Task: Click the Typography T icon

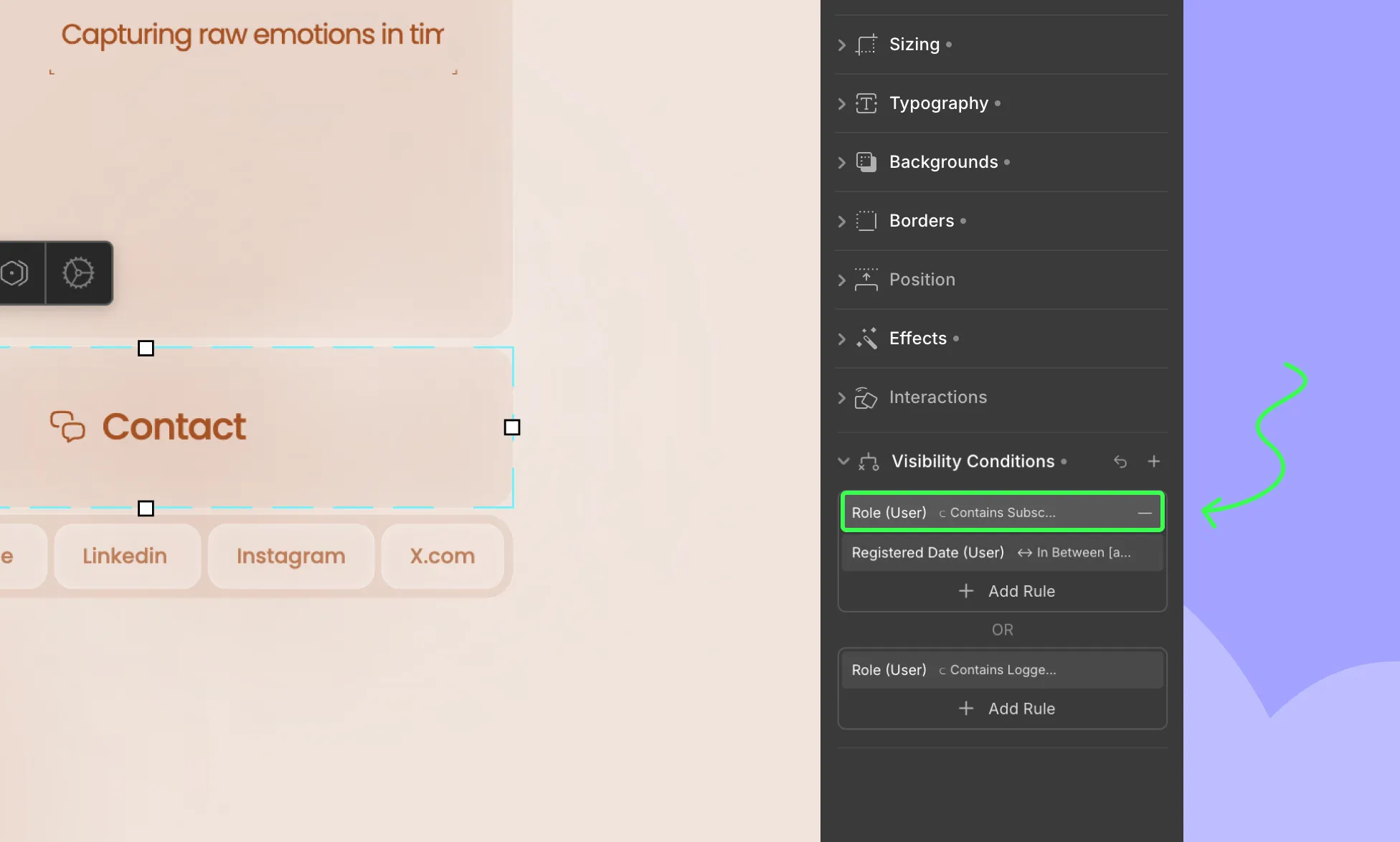Action: (x=866, y=103)
